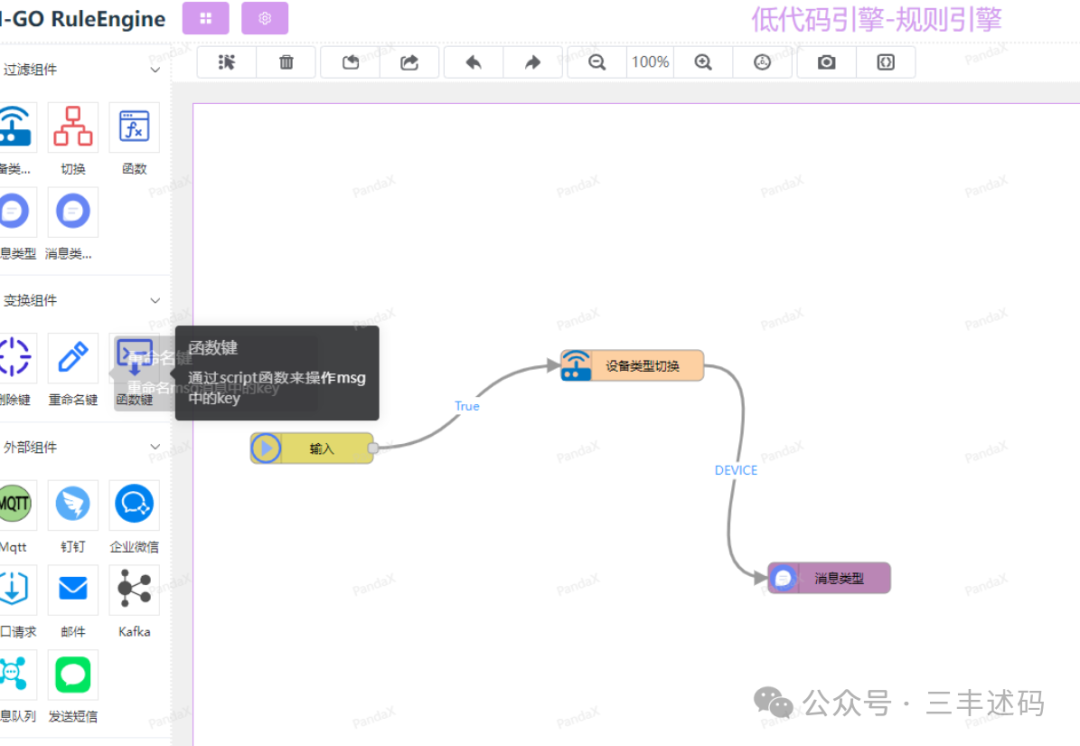Click the router icon on 设备类型切换 node
This screenshot has height=746, width=1080.
click(x=576, y=366)
